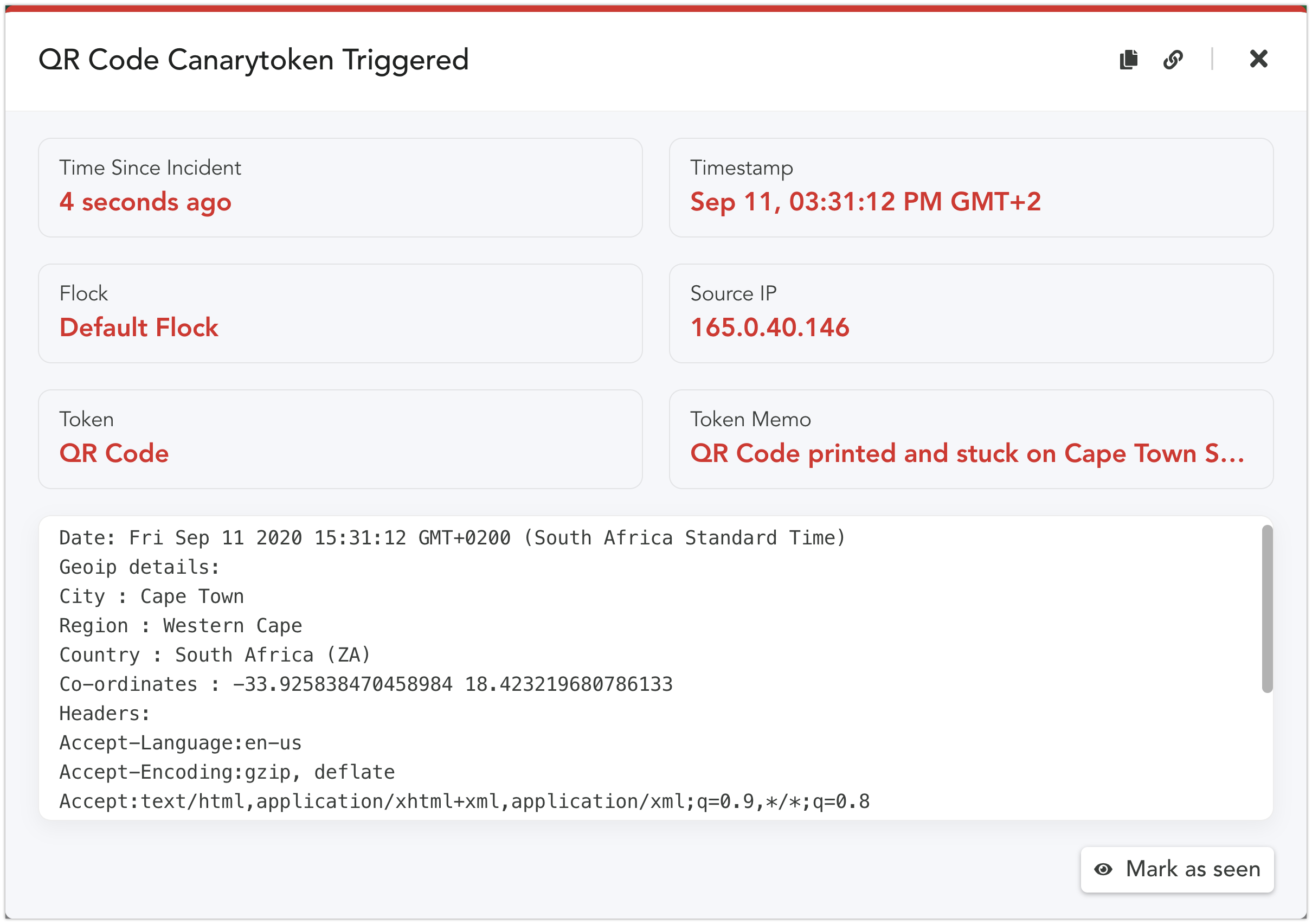Click the Accept-Language header line
1312x924 pixels.
(181, 743)
